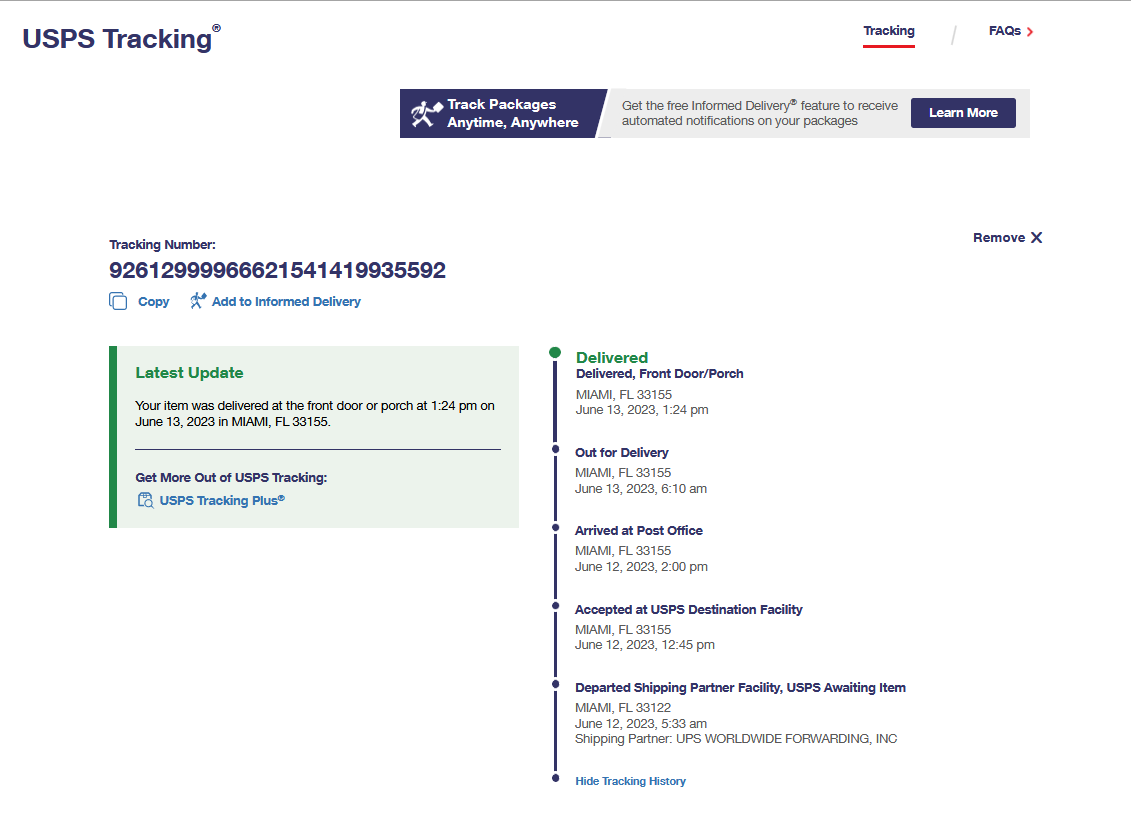Click the Copy text link
This screenshot has width=1131, height=832.
153,301
